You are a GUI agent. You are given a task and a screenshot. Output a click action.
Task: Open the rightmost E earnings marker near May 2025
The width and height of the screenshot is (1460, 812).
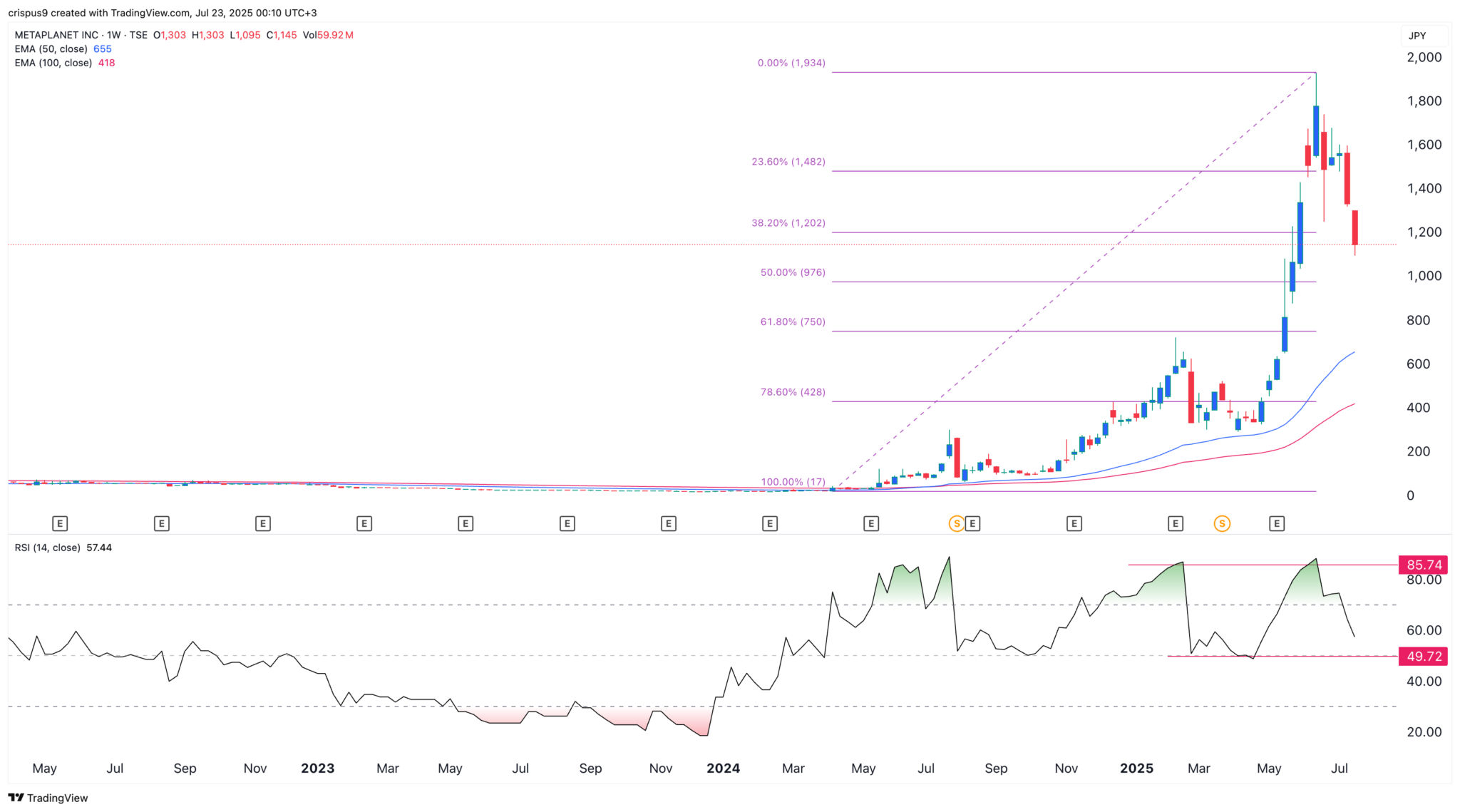coord(1277,524)
